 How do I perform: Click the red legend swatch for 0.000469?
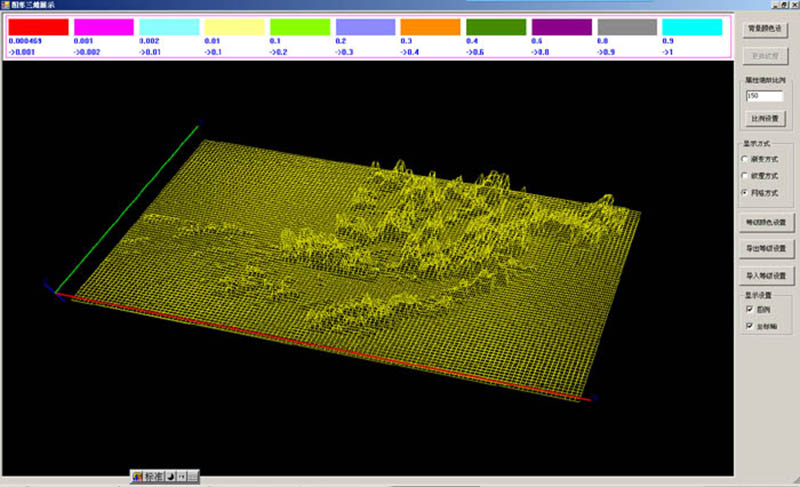coord(38,27)
